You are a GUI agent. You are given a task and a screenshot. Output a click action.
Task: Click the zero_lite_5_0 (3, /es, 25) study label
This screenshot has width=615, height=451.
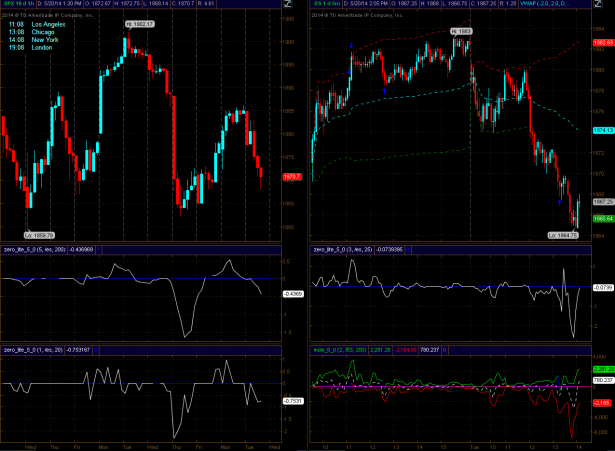coord(342,249)
